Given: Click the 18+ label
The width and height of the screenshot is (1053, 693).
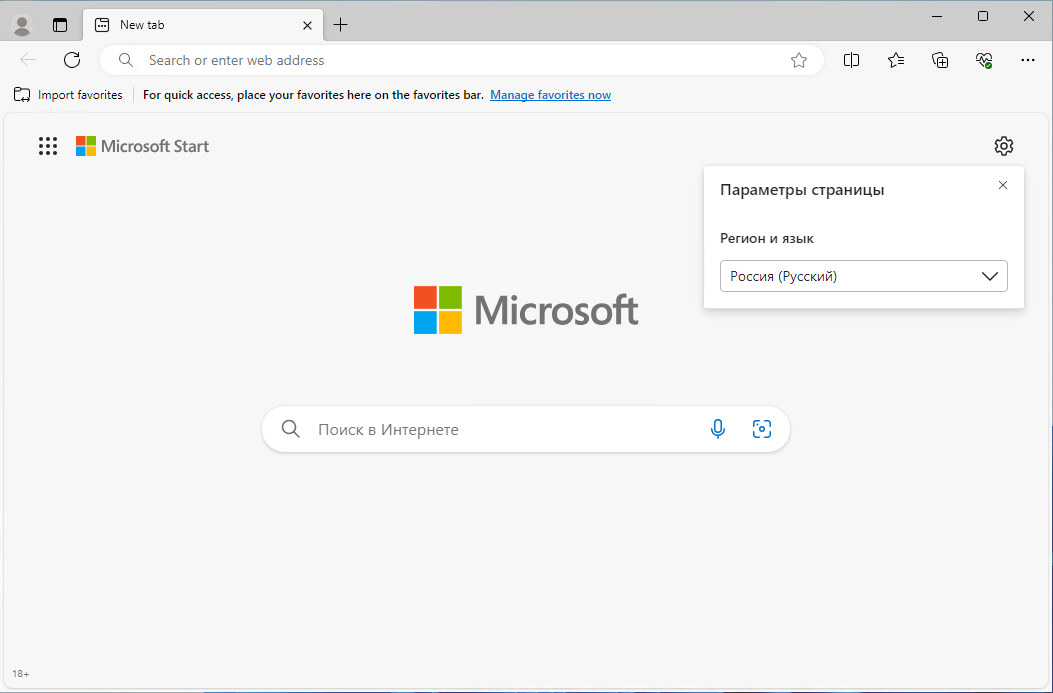Looking at the screenshot, I should pos(21,674).
